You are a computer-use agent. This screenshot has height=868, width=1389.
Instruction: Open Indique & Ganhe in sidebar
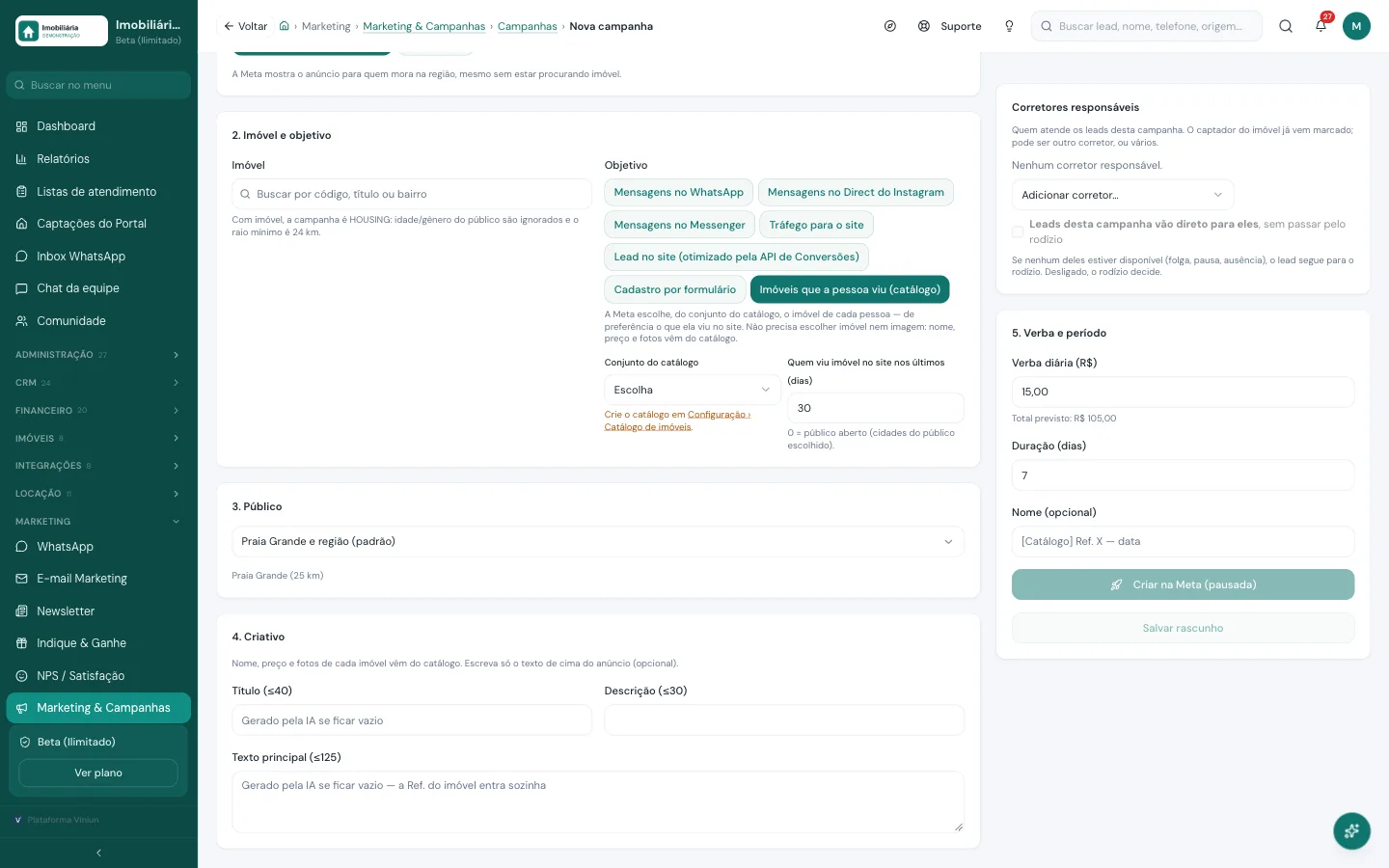tap(98, 643)
